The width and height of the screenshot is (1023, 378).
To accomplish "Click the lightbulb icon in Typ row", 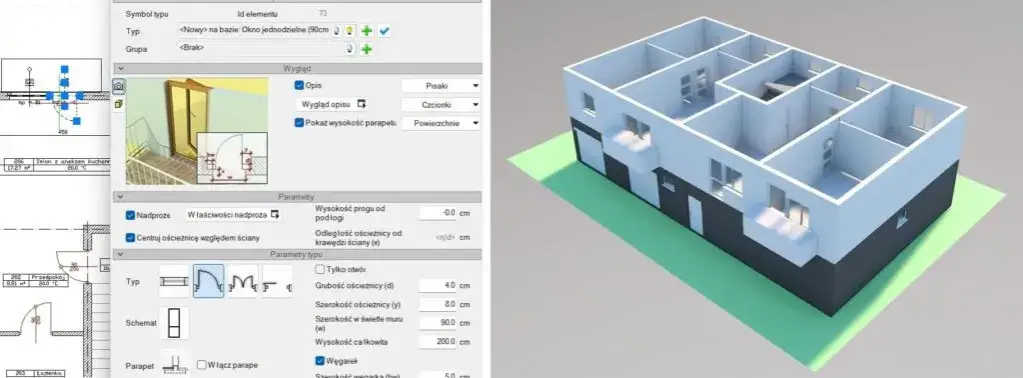I will [x=350, y=30].
